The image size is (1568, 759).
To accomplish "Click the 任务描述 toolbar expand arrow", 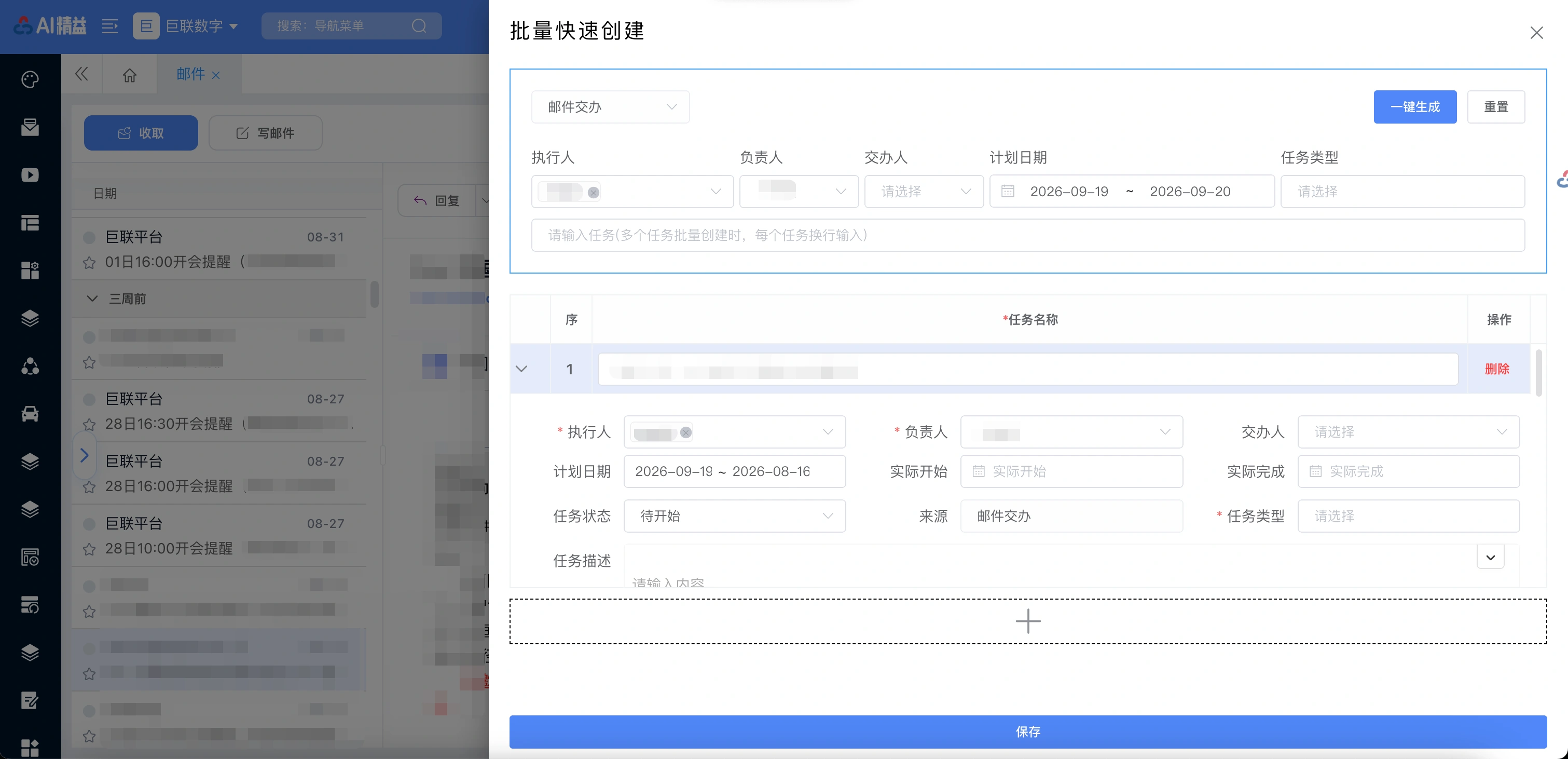I will [1490, 557].
